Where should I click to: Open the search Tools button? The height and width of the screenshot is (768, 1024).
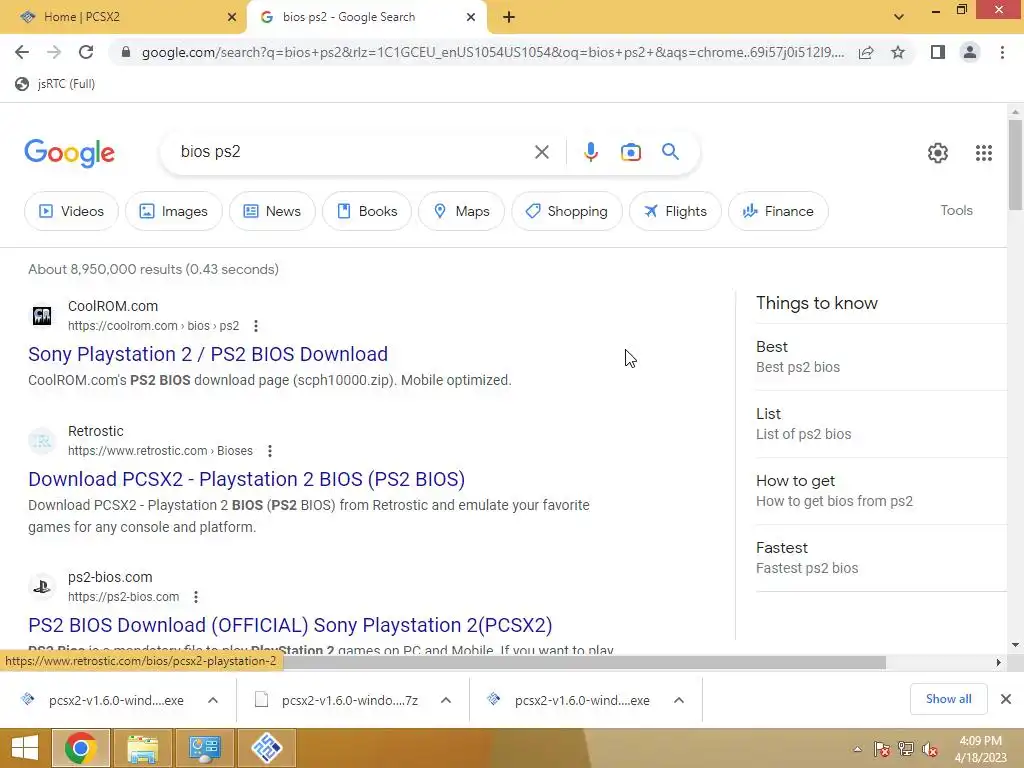click(x=956, y=210)
